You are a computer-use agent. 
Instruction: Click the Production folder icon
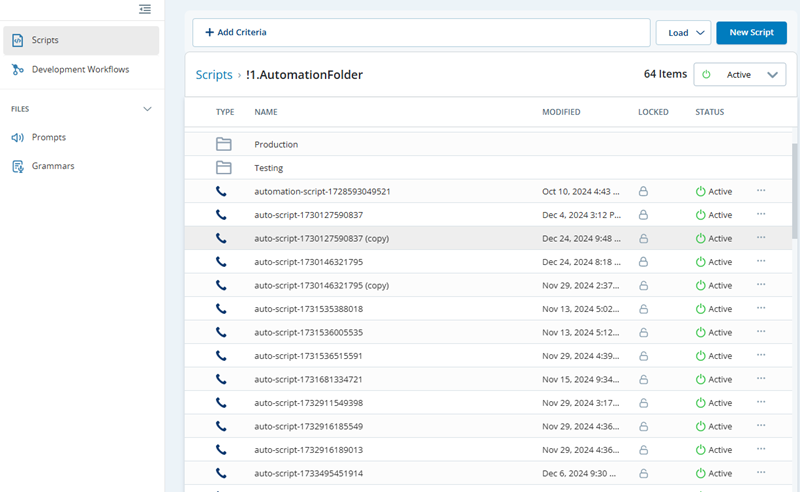[223, 144]
